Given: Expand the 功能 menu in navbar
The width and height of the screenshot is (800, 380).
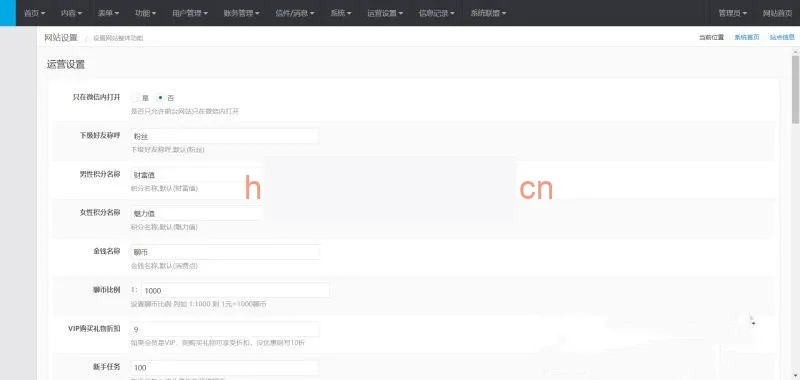Looking at the screenshot, I should point(145,13).
